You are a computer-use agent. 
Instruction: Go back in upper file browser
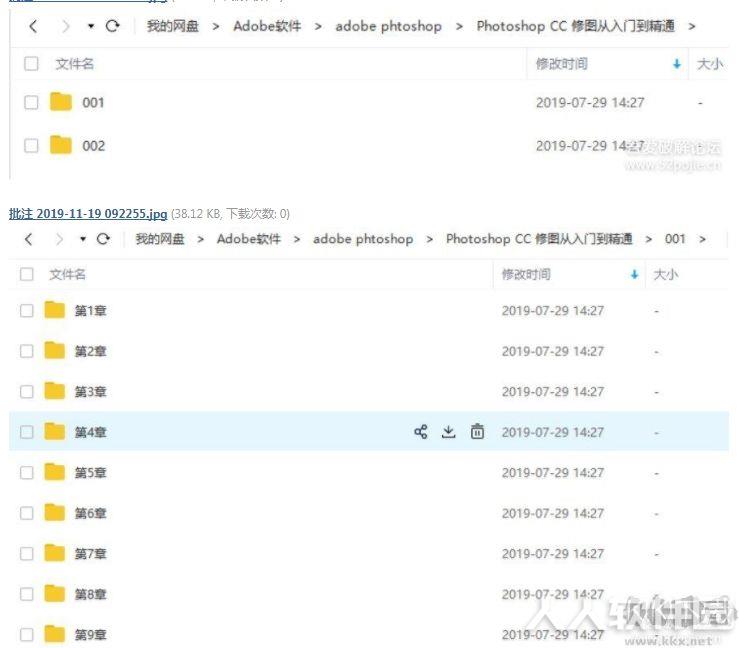coord(33,26)
